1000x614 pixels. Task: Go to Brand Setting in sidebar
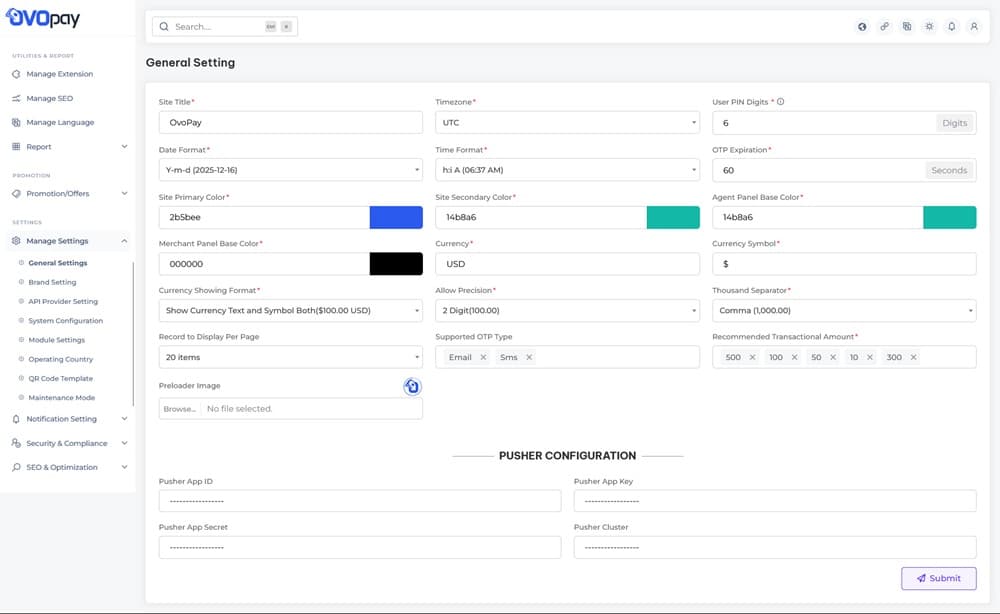coord(52,282)
